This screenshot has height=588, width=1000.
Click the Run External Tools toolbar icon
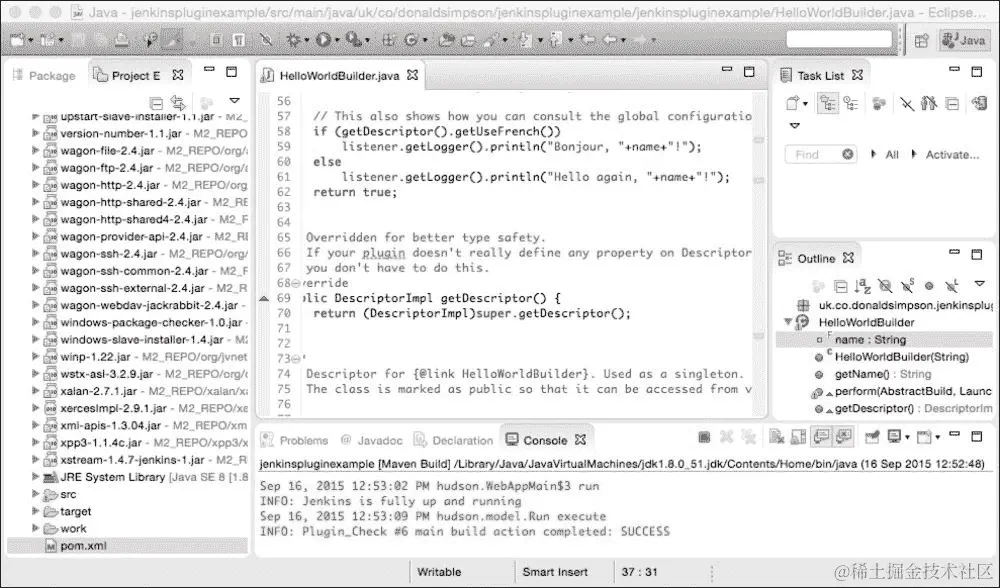[x=353, y=40]
